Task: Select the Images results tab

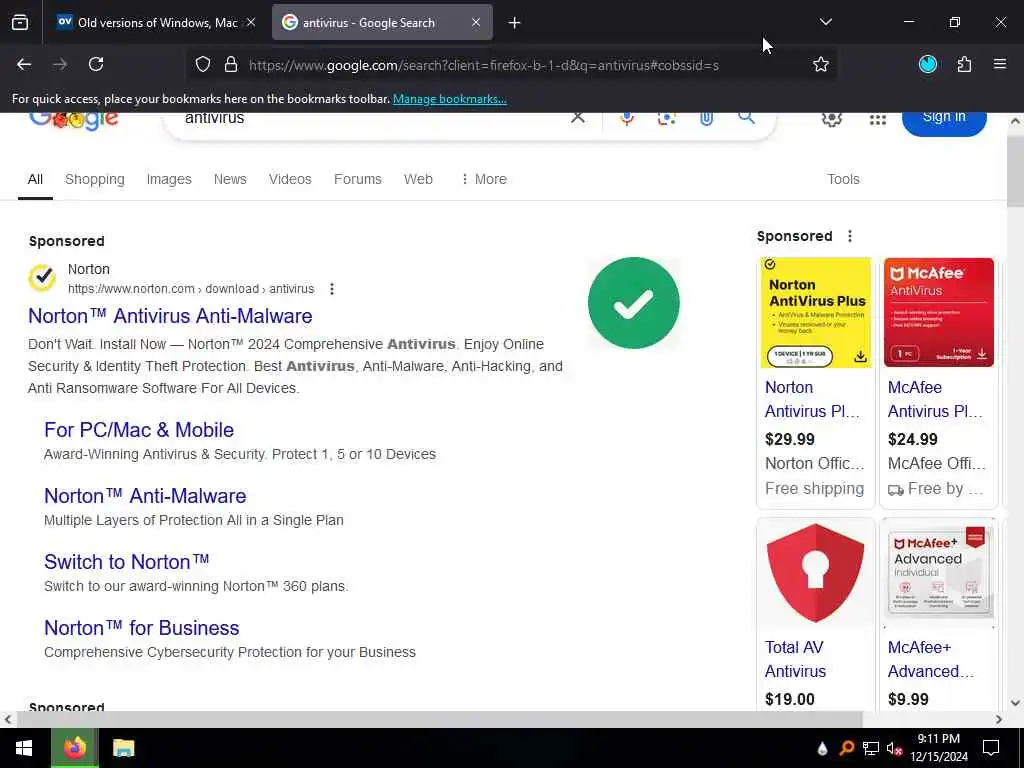Action: 169,179
